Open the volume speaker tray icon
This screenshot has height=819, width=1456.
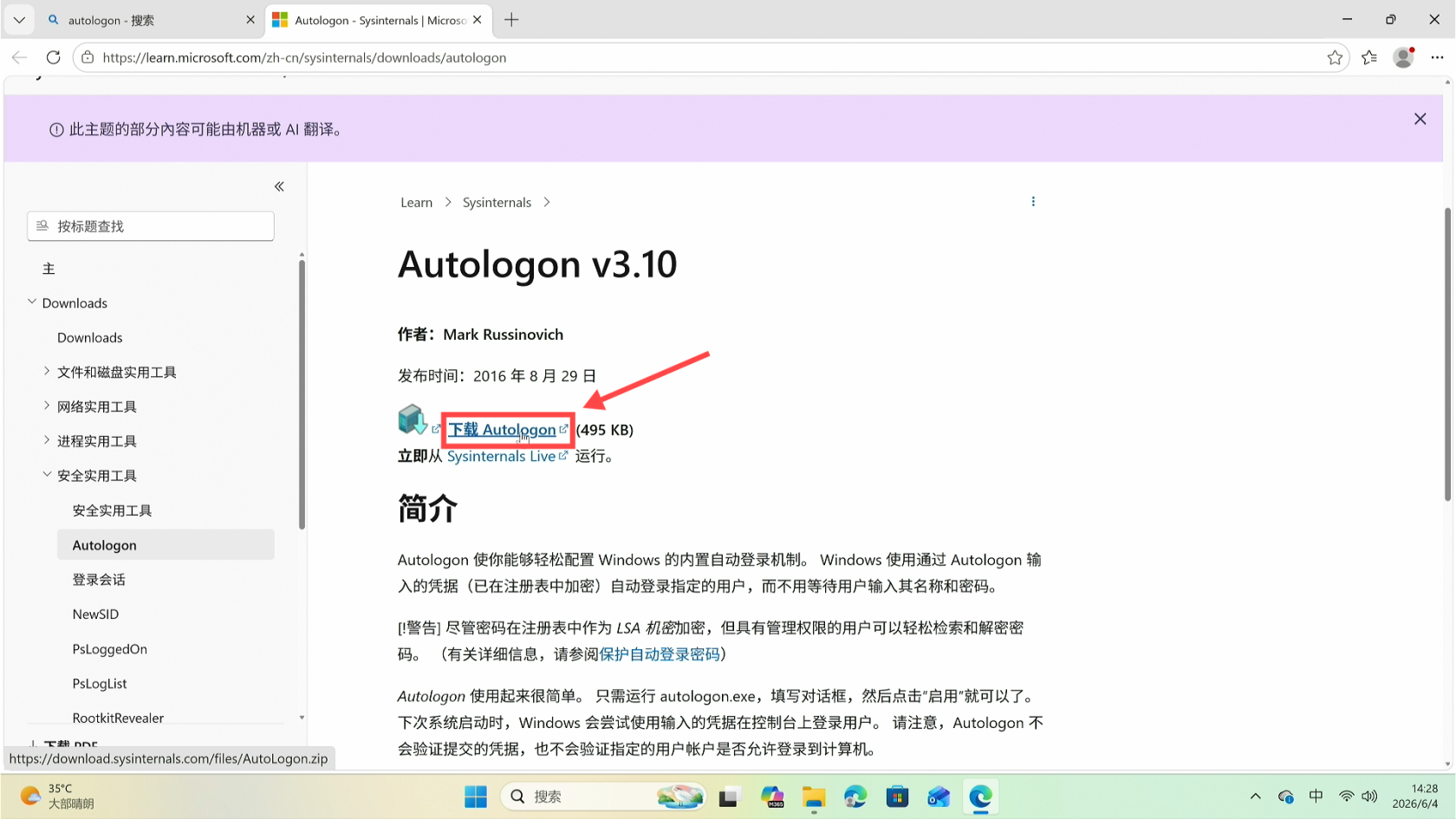(1369, 796)
